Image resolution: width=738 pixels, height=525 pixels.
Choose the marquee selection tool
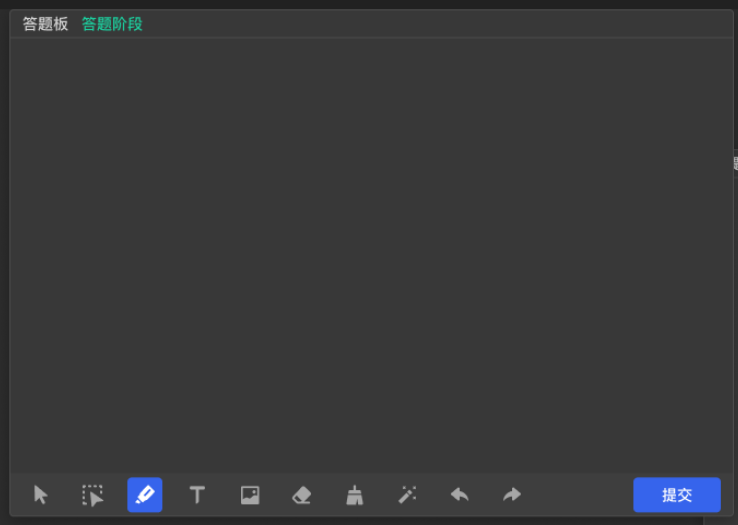tap(92, 495)
